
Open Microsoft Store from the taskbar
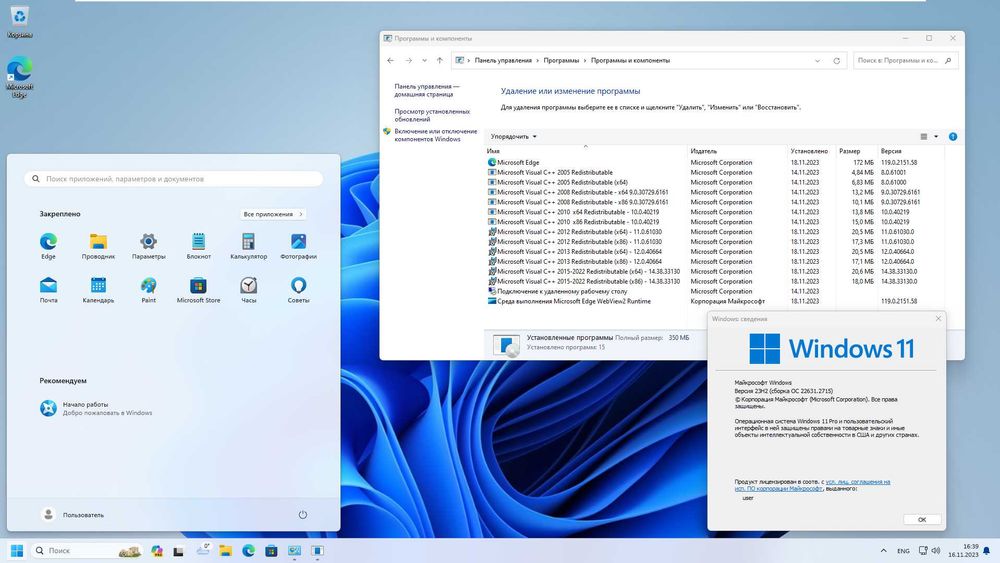point(271,550)
